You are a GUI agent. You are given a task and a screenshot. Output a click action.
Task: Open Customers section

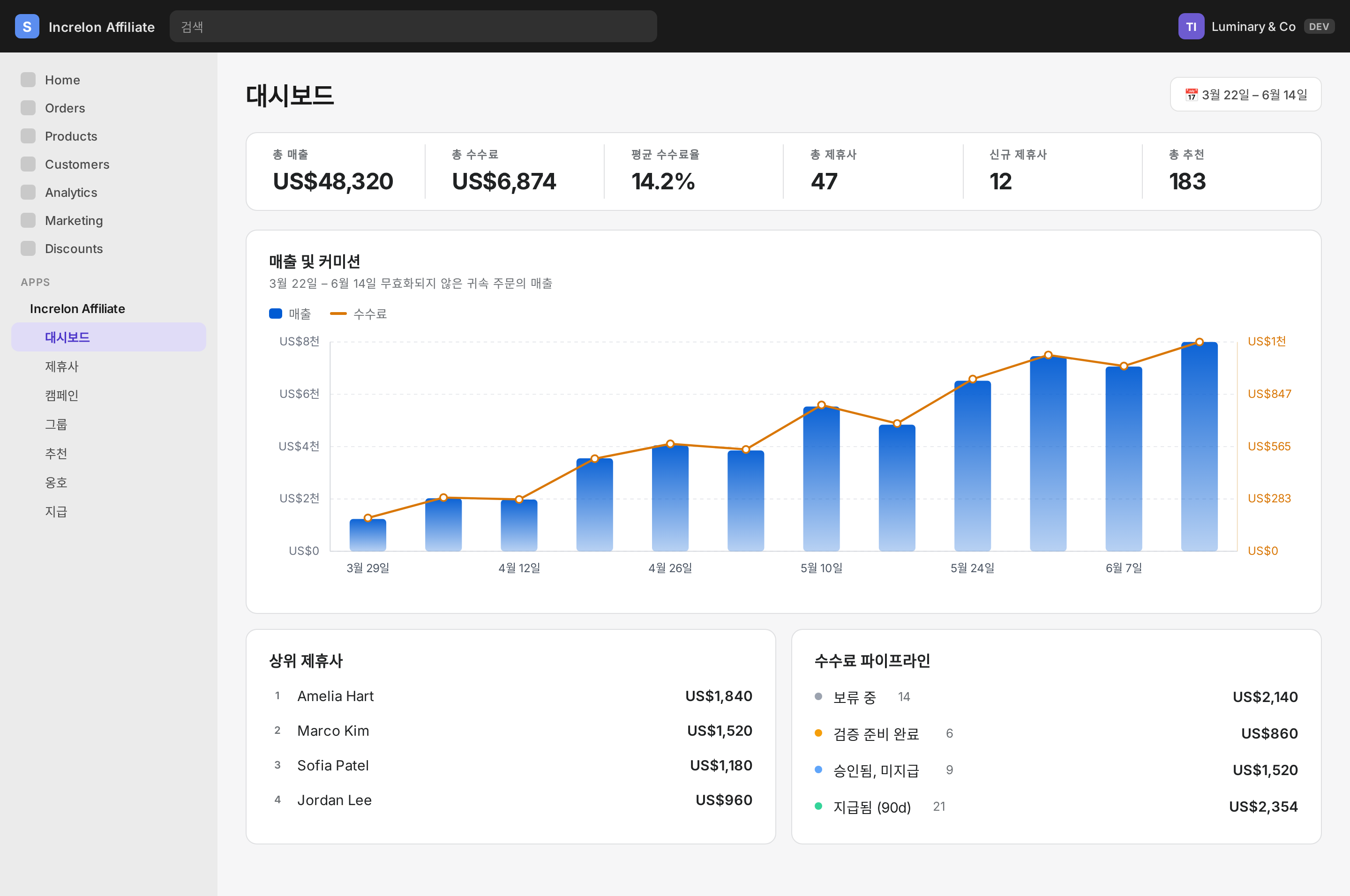pyautogui.click(x=109, y=164)
